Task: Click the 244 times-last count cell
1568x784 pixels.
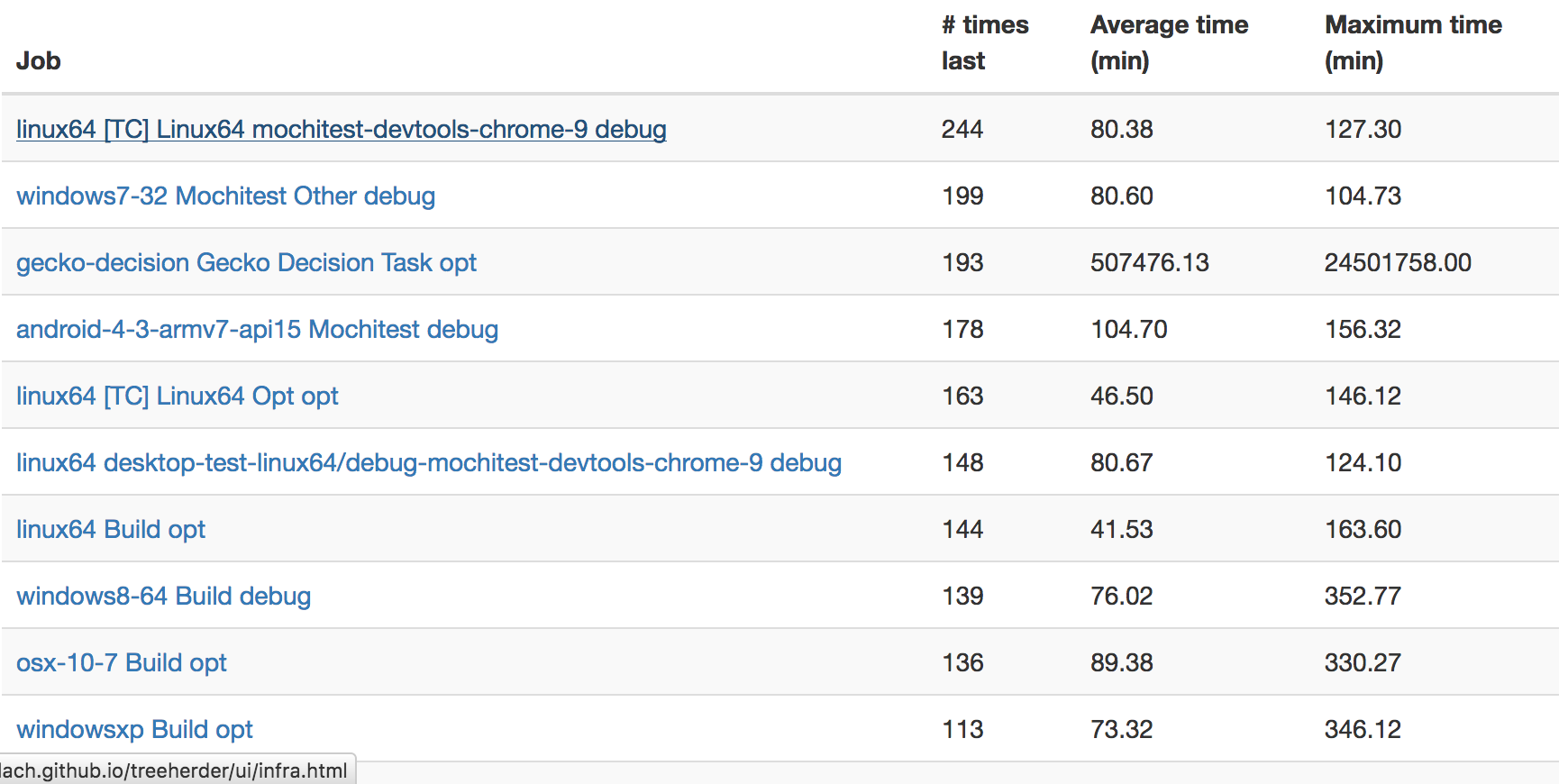Action: tap(962, 130)
